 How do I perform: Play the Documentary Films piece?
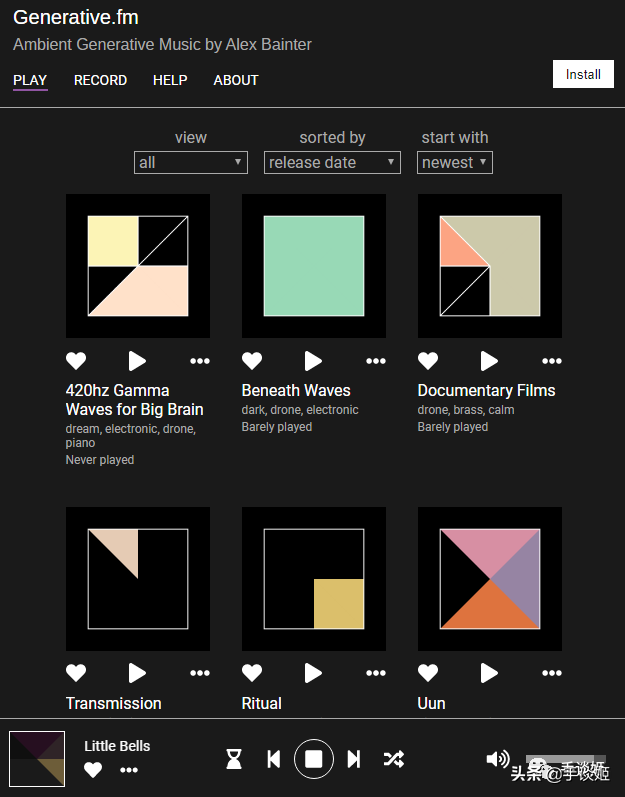pos(489,361)
